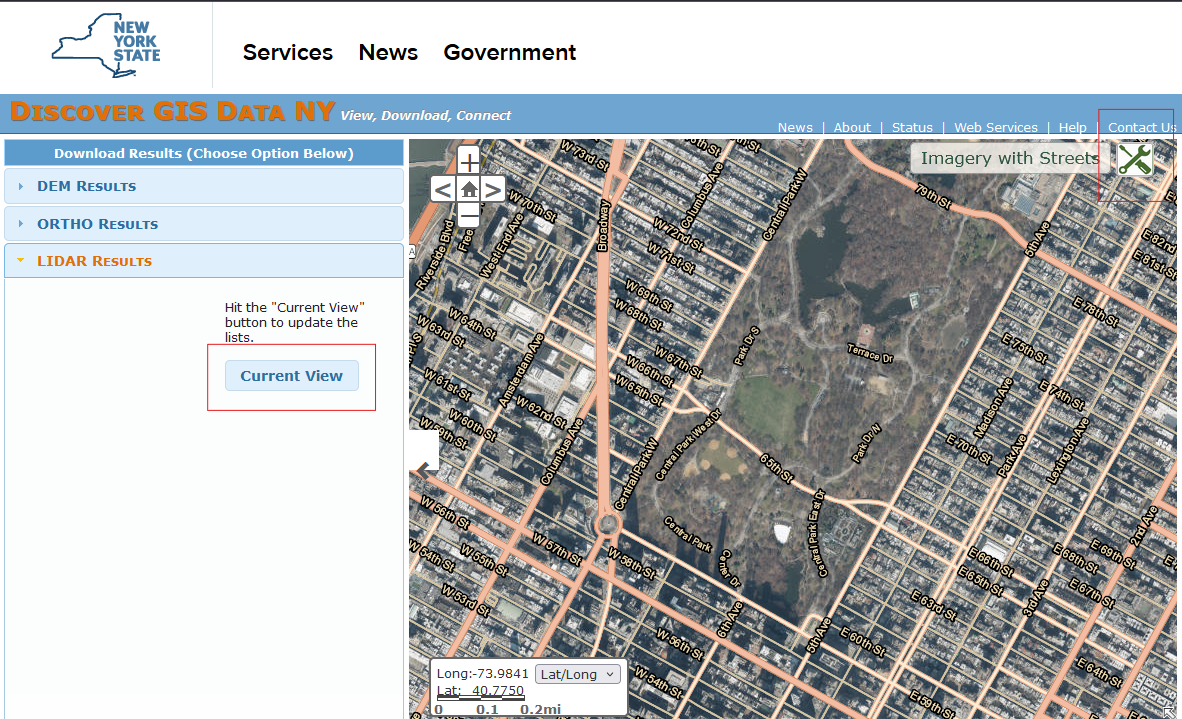Zoom in with the map plus button
Image resolution: width=1182 pixels, height=719 pixels.
[469, 164]
